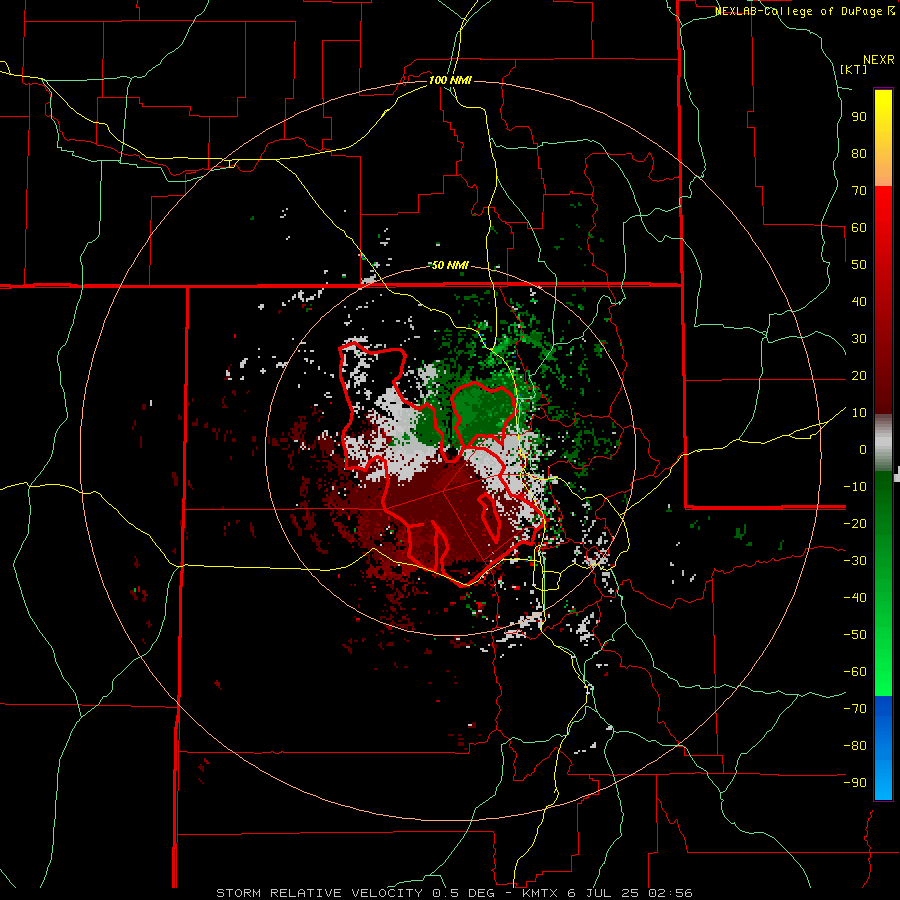The width and height of the screenshot is (900, 900).
Task: Click the 80 value on velocity scale
Action: pyautogui.click(x=859, y=153)
